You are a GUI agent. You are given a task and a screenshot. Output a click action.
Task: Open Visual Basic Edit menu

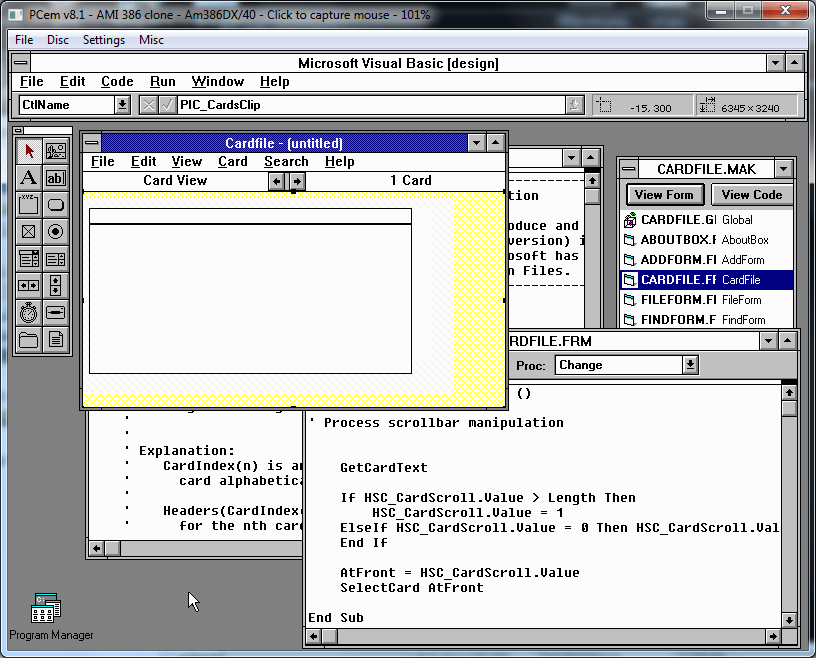(72, 82)
